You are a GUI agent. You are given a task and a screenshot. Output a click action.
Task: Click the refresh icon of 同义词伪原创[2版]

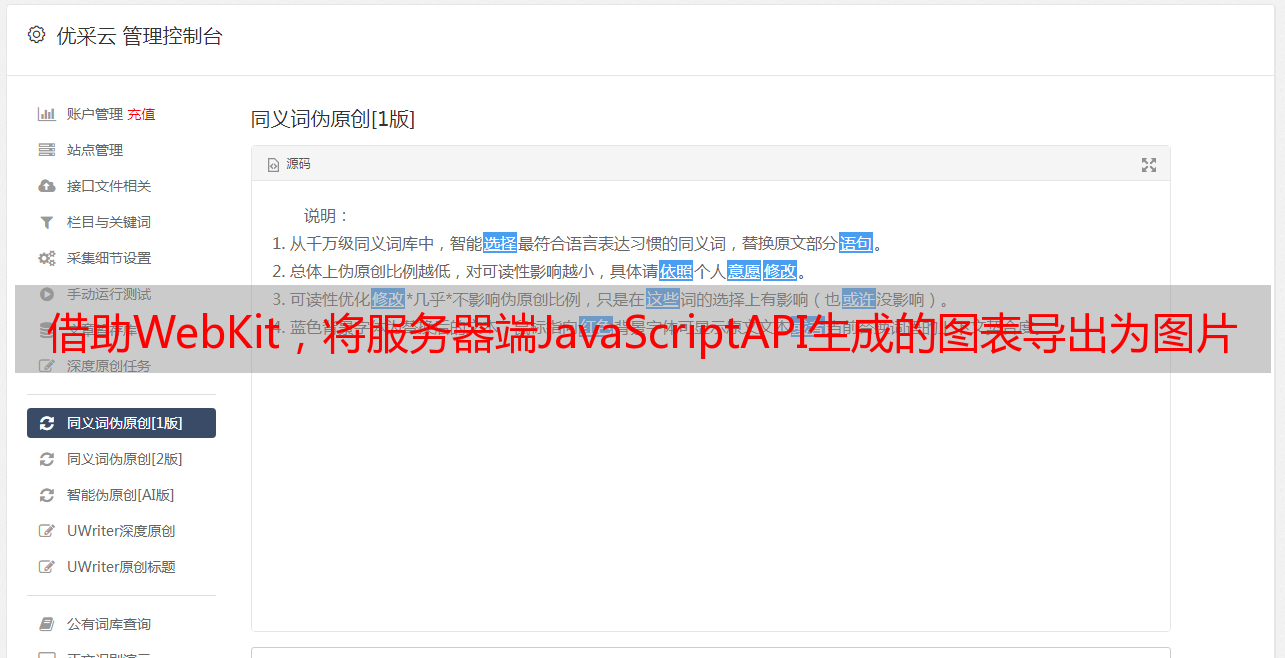pyautogui.click(x=46, y=459)
